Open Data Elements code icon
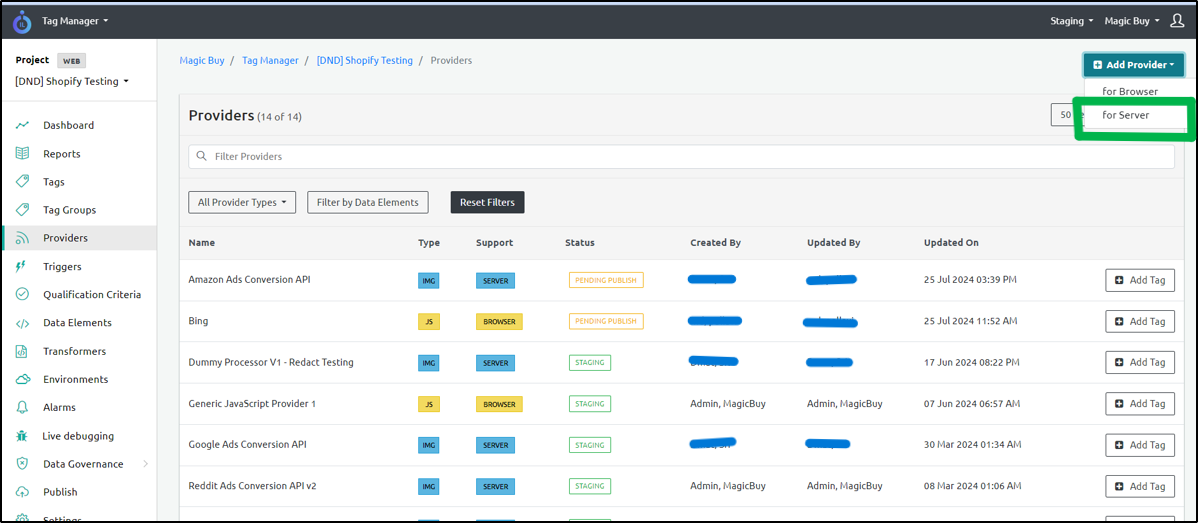Viewport: 1198px width, 523px height. click(x=22, y=323)
